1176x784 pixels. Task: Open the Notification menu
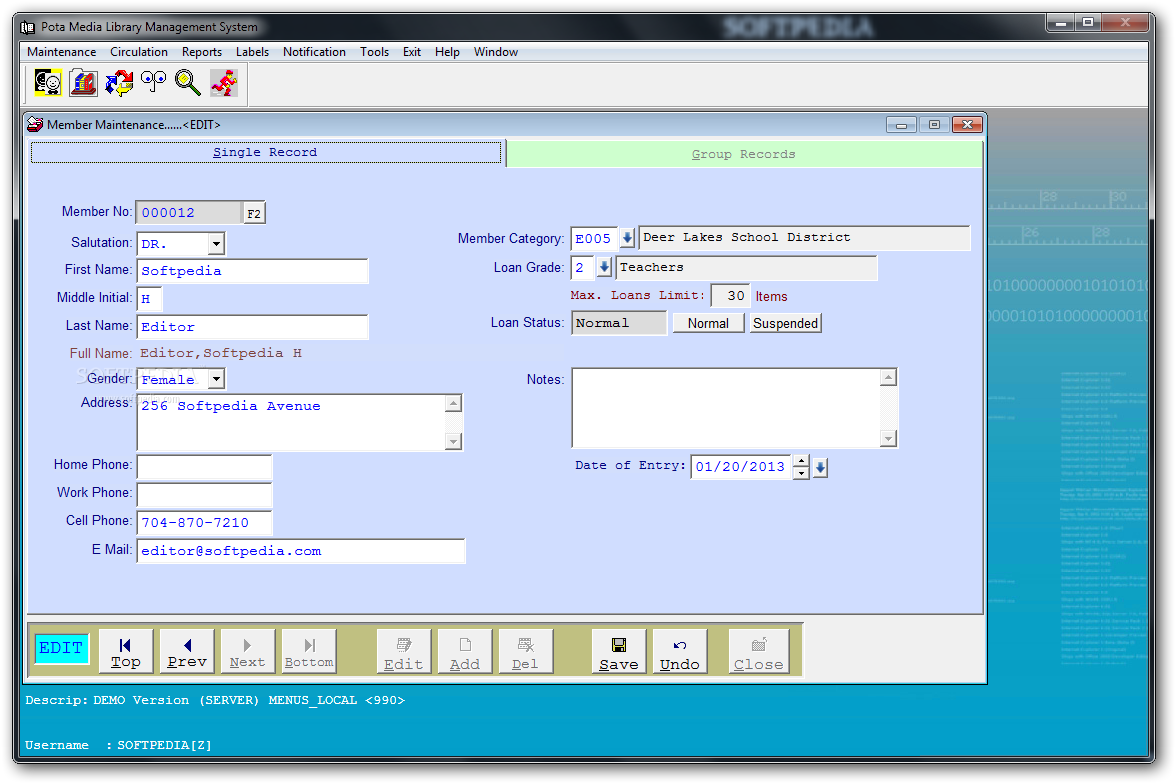pyautogui.click(x=314, y=52)
